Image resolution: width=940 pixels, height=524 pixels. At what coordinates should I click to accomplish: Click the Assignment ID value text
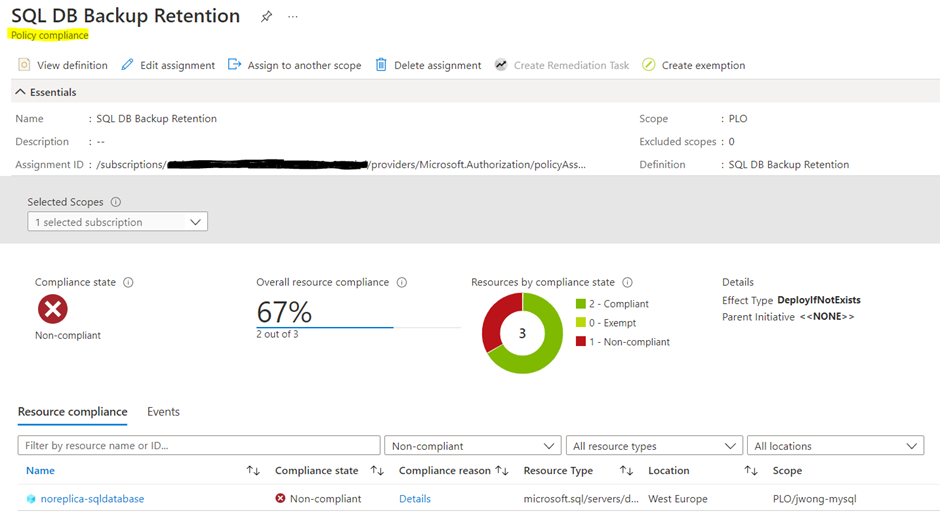coord(341,164)
